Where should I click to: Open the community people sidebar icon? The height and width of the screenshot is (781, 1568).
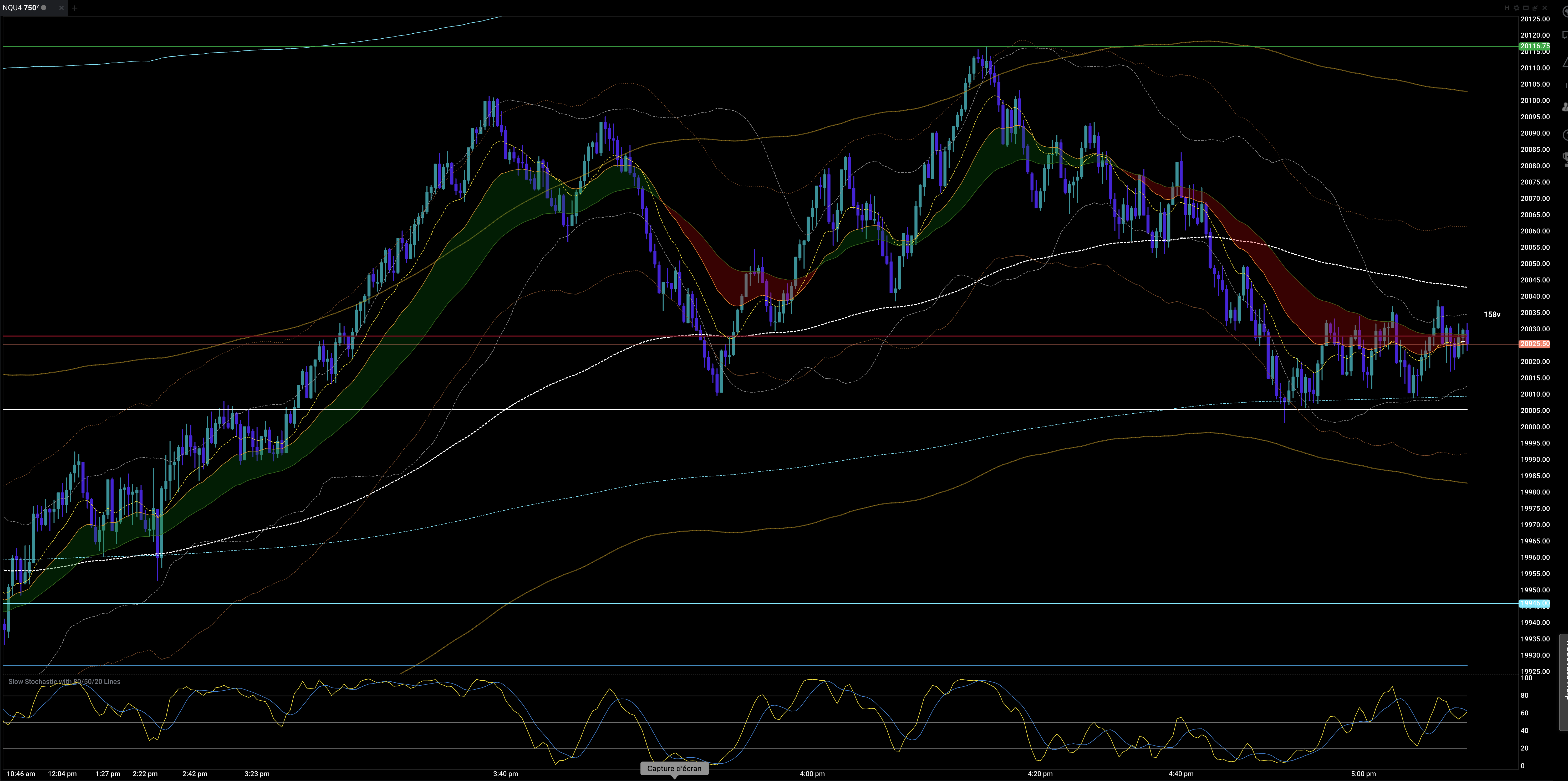(1566, 106)
